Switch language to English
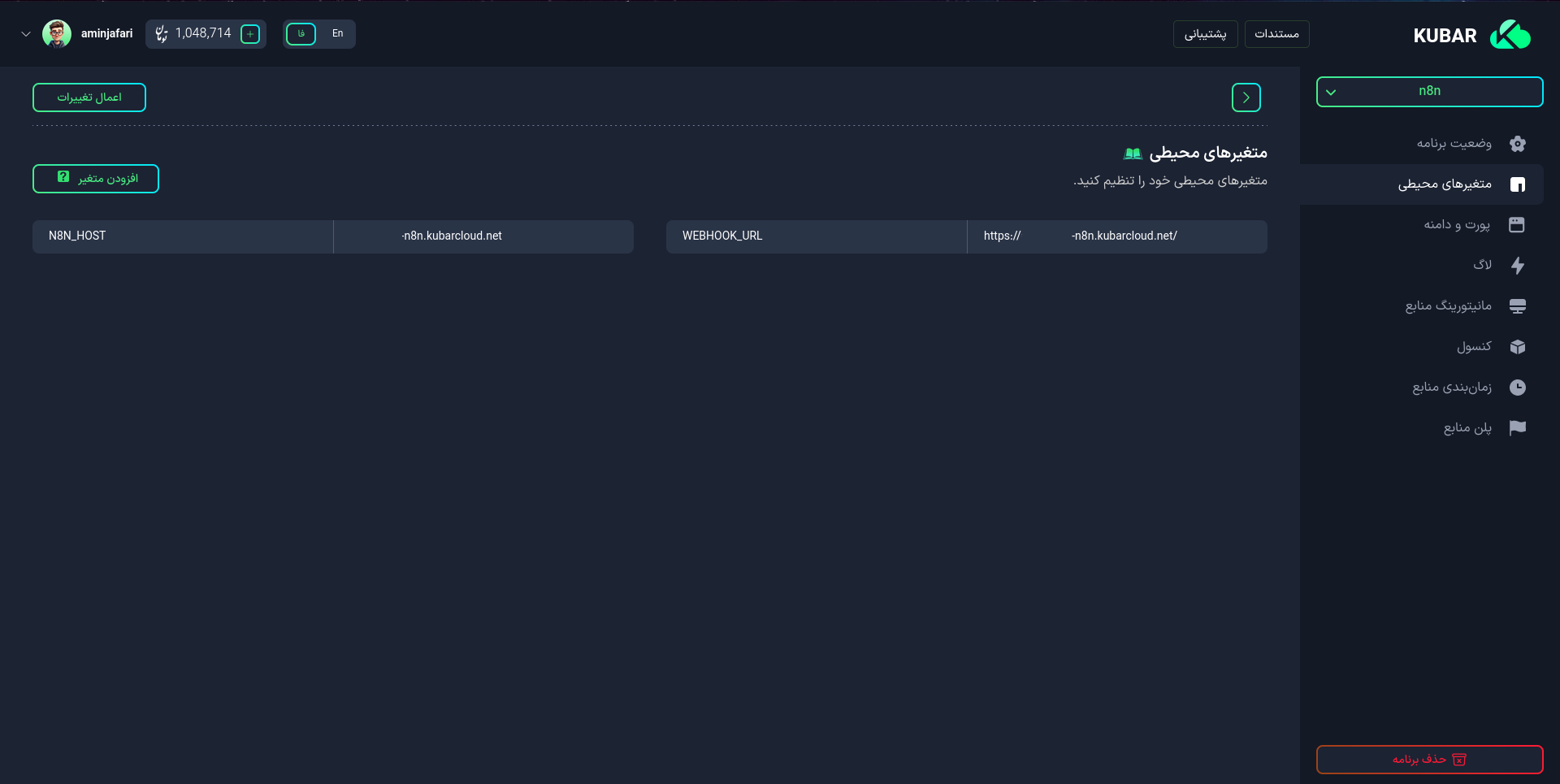This screenshot has width=1560, height=784. click(x=337, y=34)
